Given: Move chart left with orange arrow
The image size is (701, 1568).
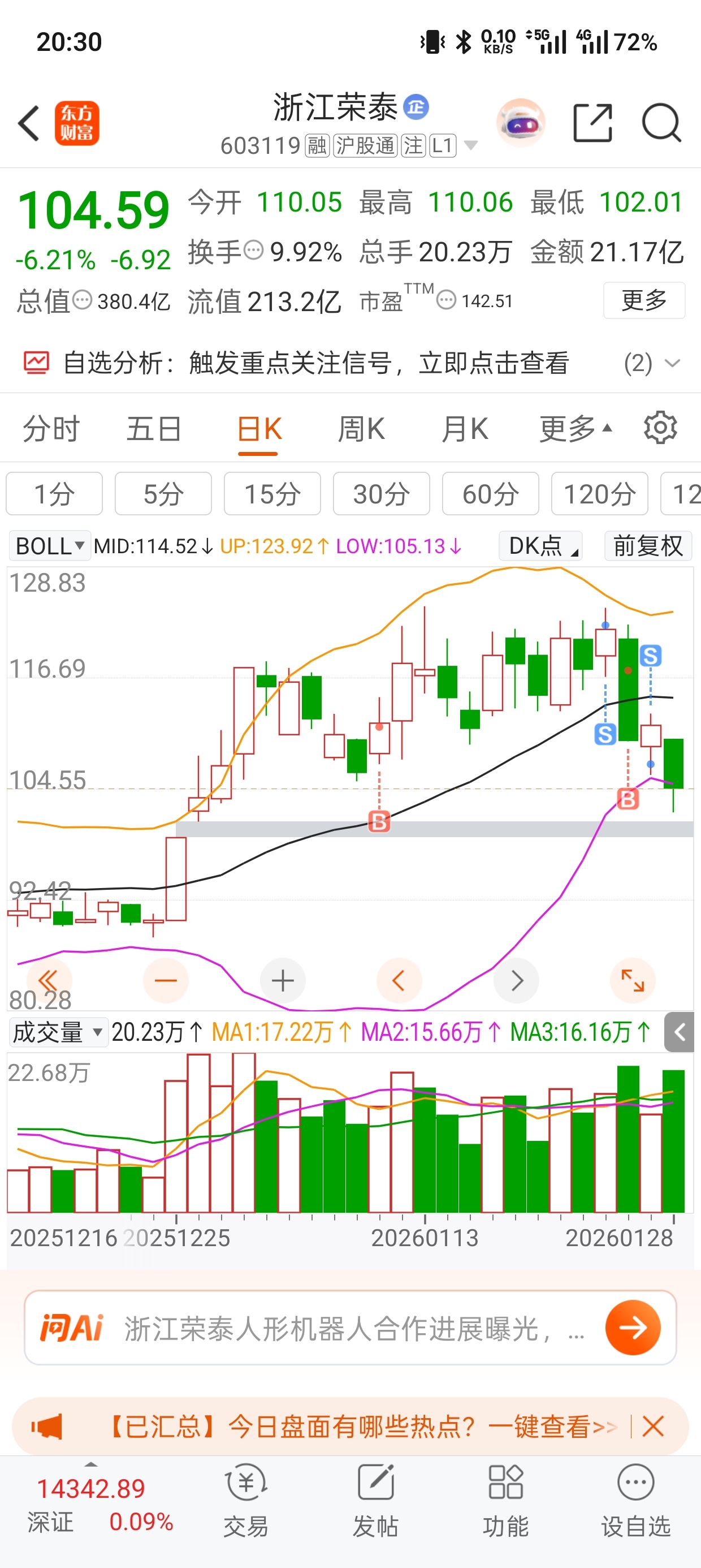Looking at the screenshot, I should [399, 981].
